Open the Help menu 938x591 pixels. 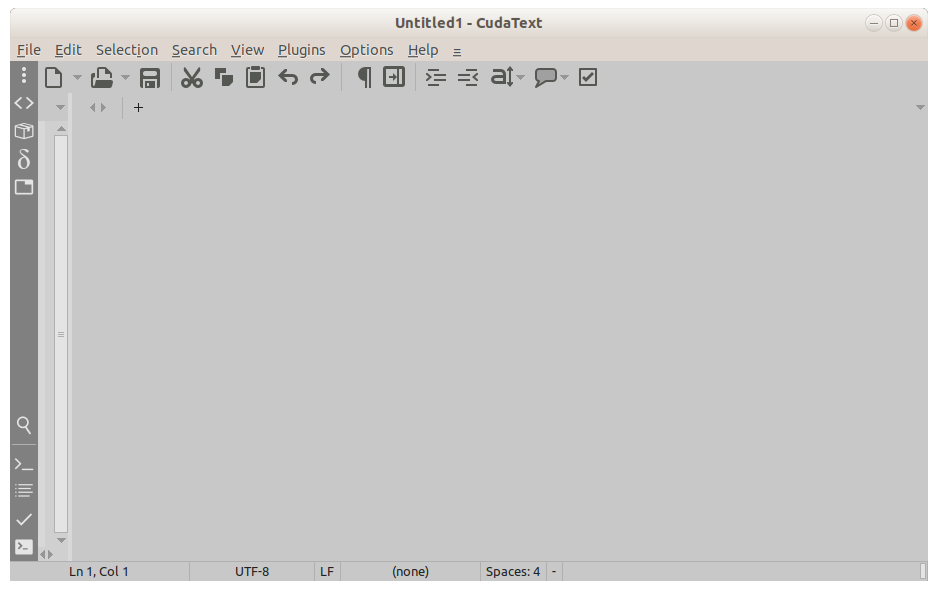[x=423, y=50]
